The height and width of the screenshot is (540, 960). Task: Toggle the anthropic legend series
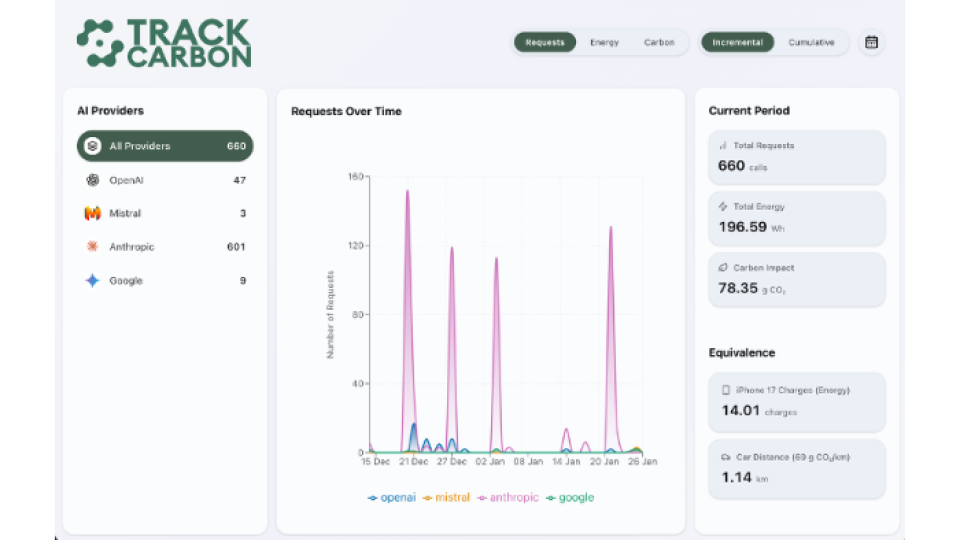pyautogui.click(x=508, y=498)
